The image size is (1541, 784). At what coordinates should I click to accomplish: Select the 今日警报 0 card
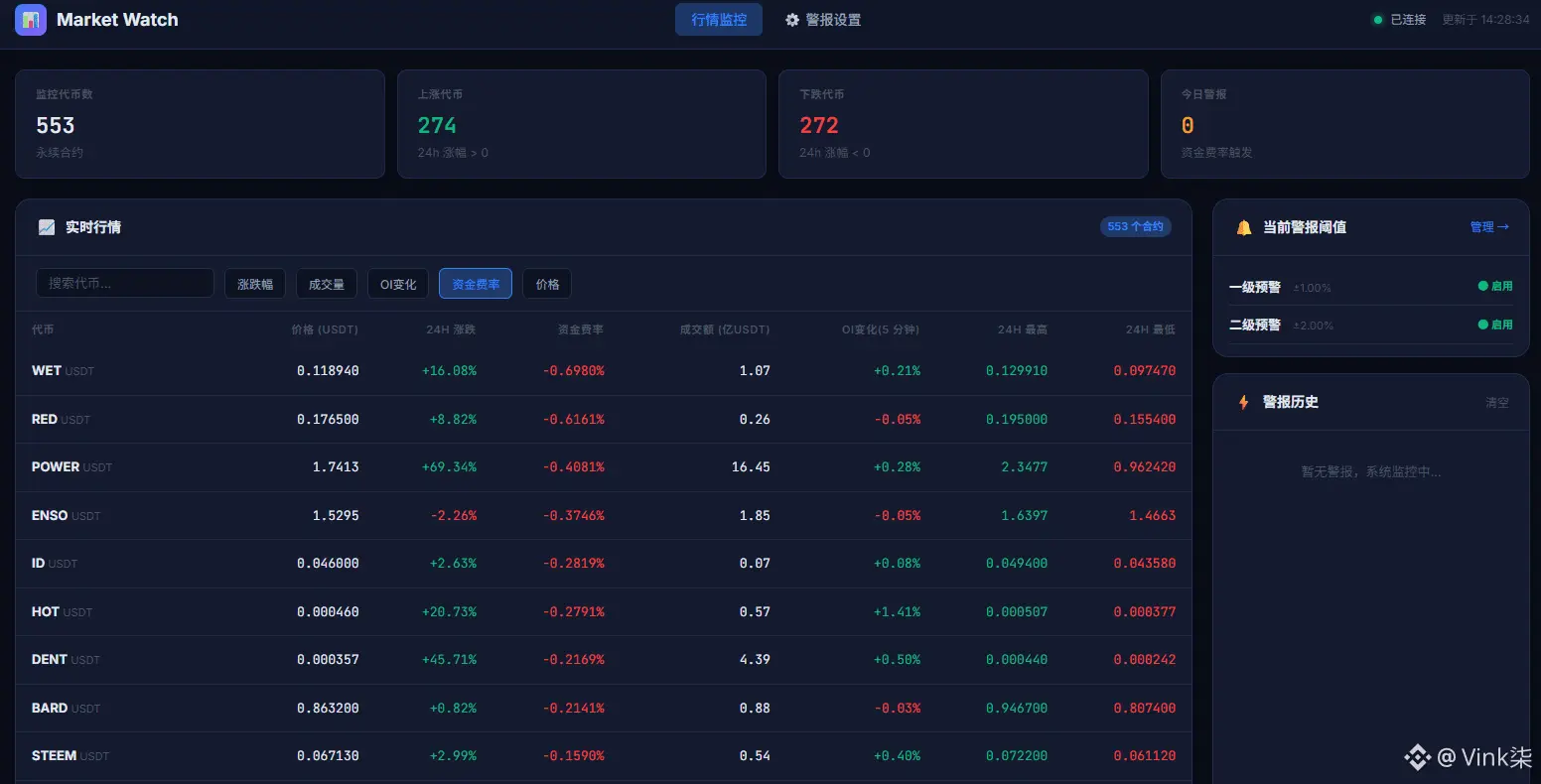pos(1345,124)
